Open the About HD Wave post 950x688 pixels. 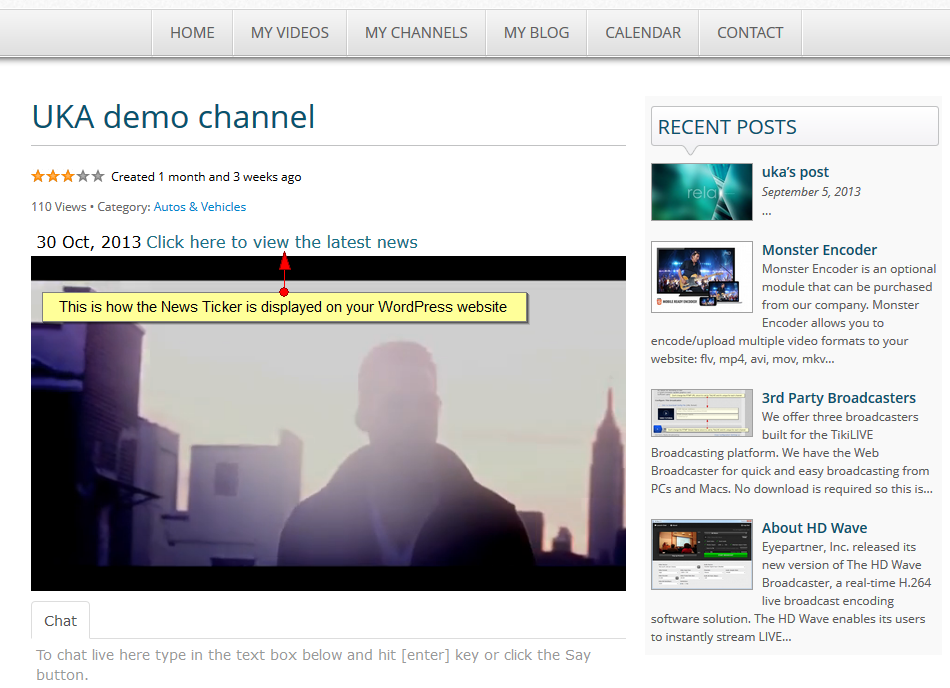pos(814,528)
